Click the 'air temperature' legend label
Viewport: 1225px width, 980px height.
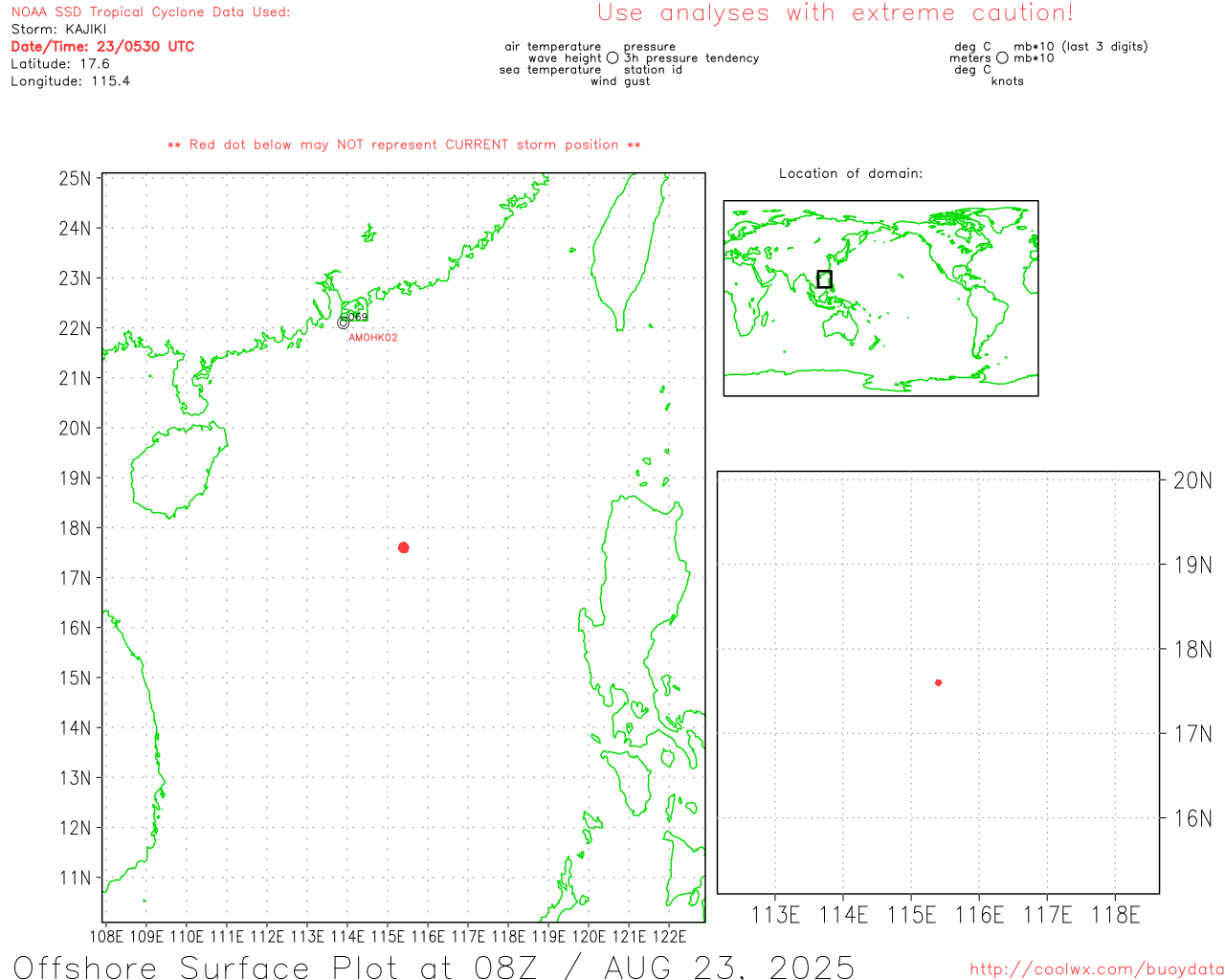tap(553, 47)
